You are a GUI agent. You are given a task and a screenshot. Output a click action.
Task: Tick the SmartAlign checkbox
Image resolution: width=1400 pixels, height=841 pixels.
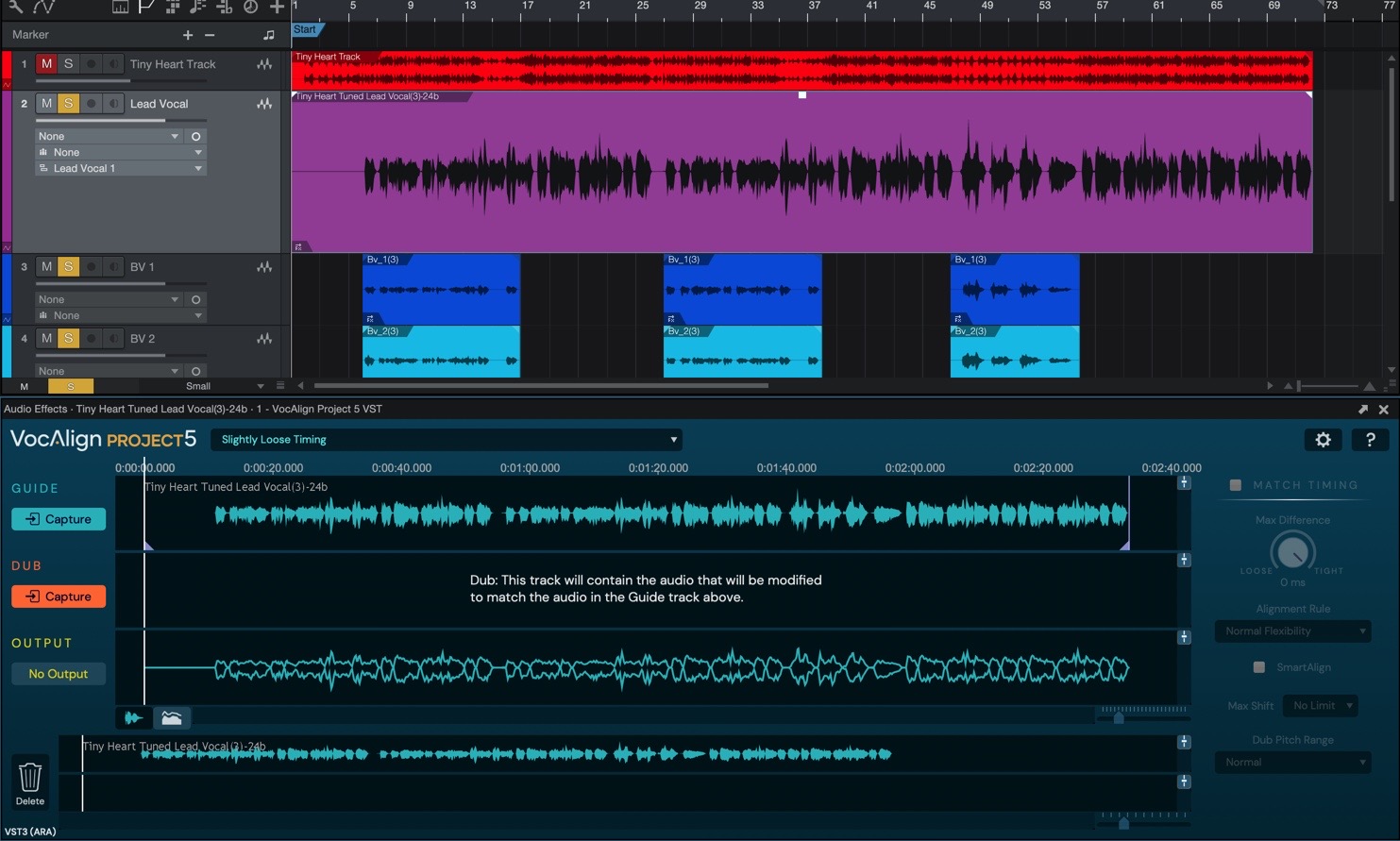(1258, 667)
